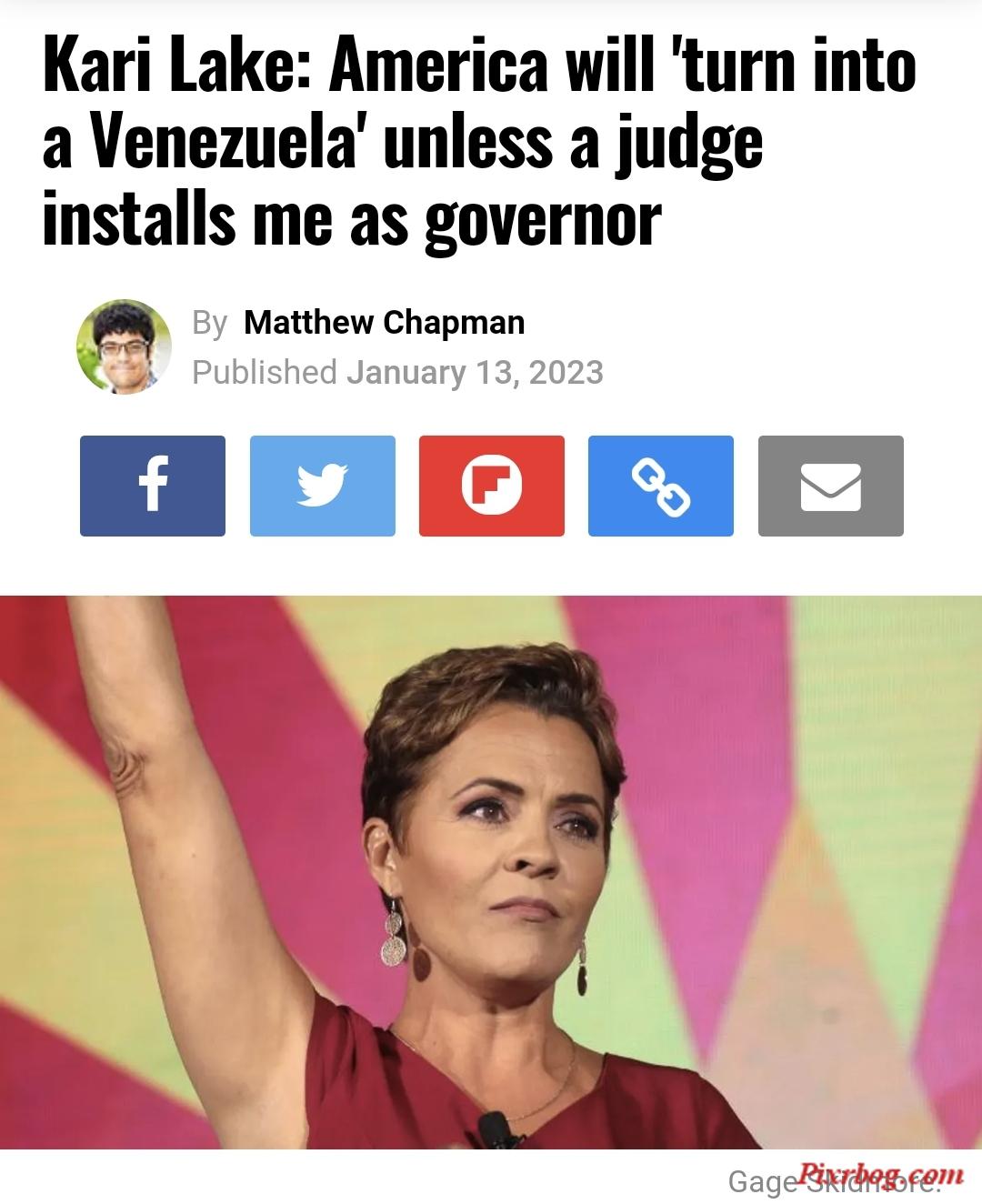
Task: Open Matthew Chapman's author avatar
Action: tap(124, 346)
